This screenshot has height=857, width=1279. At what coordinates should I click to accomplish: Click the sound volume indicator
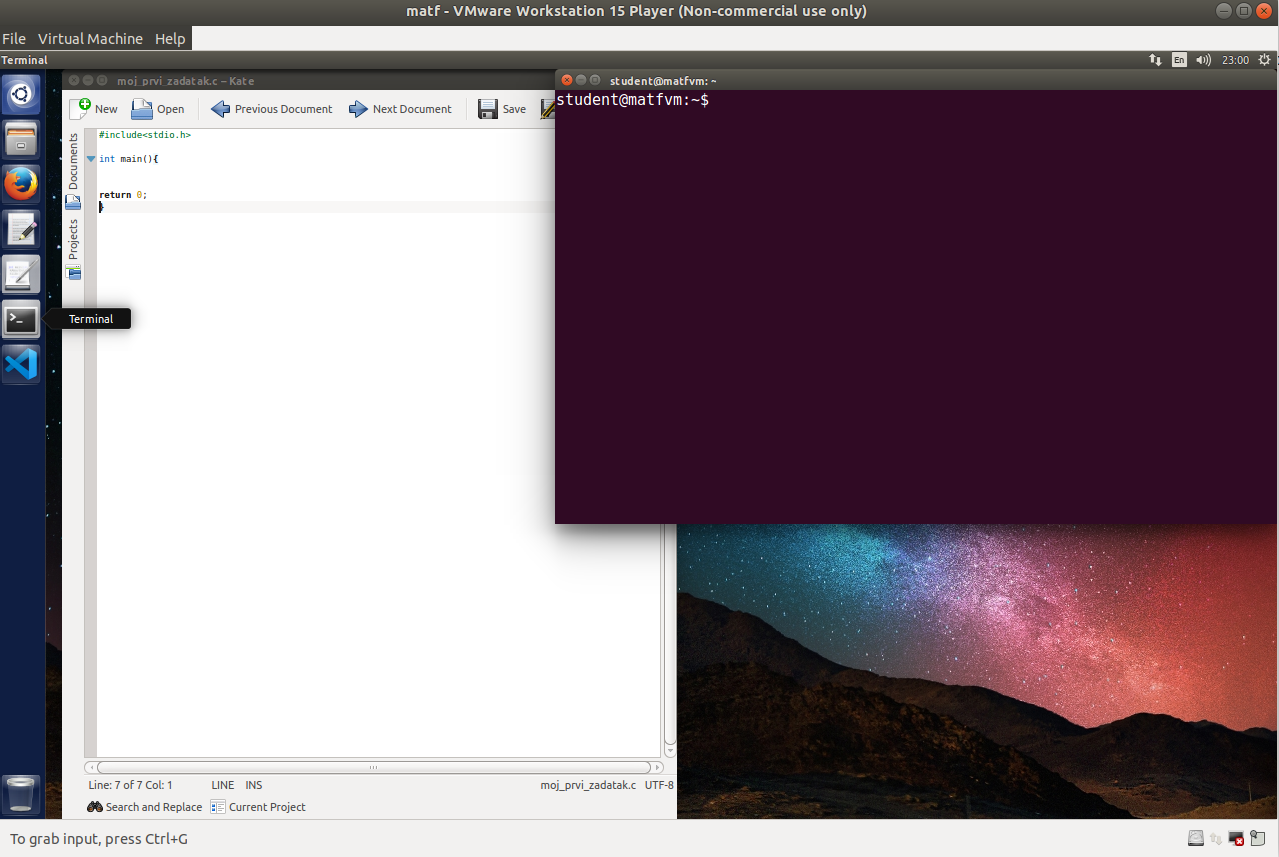[1203, 60]
